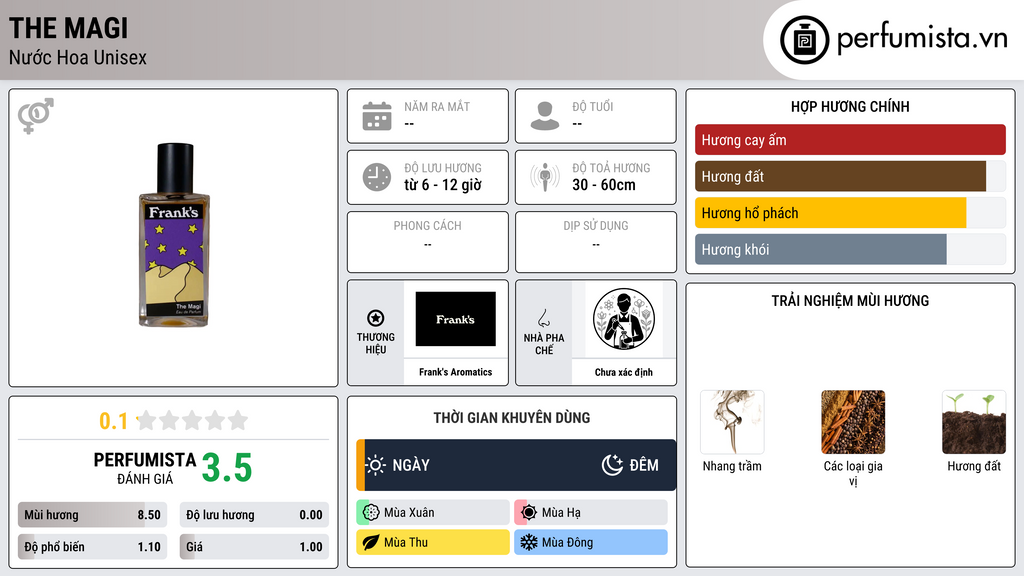The height and width of the screenshot is (576, 1024).
Task: Click the person icon for Độ tuổi
Action: click(x=545, y=116)
